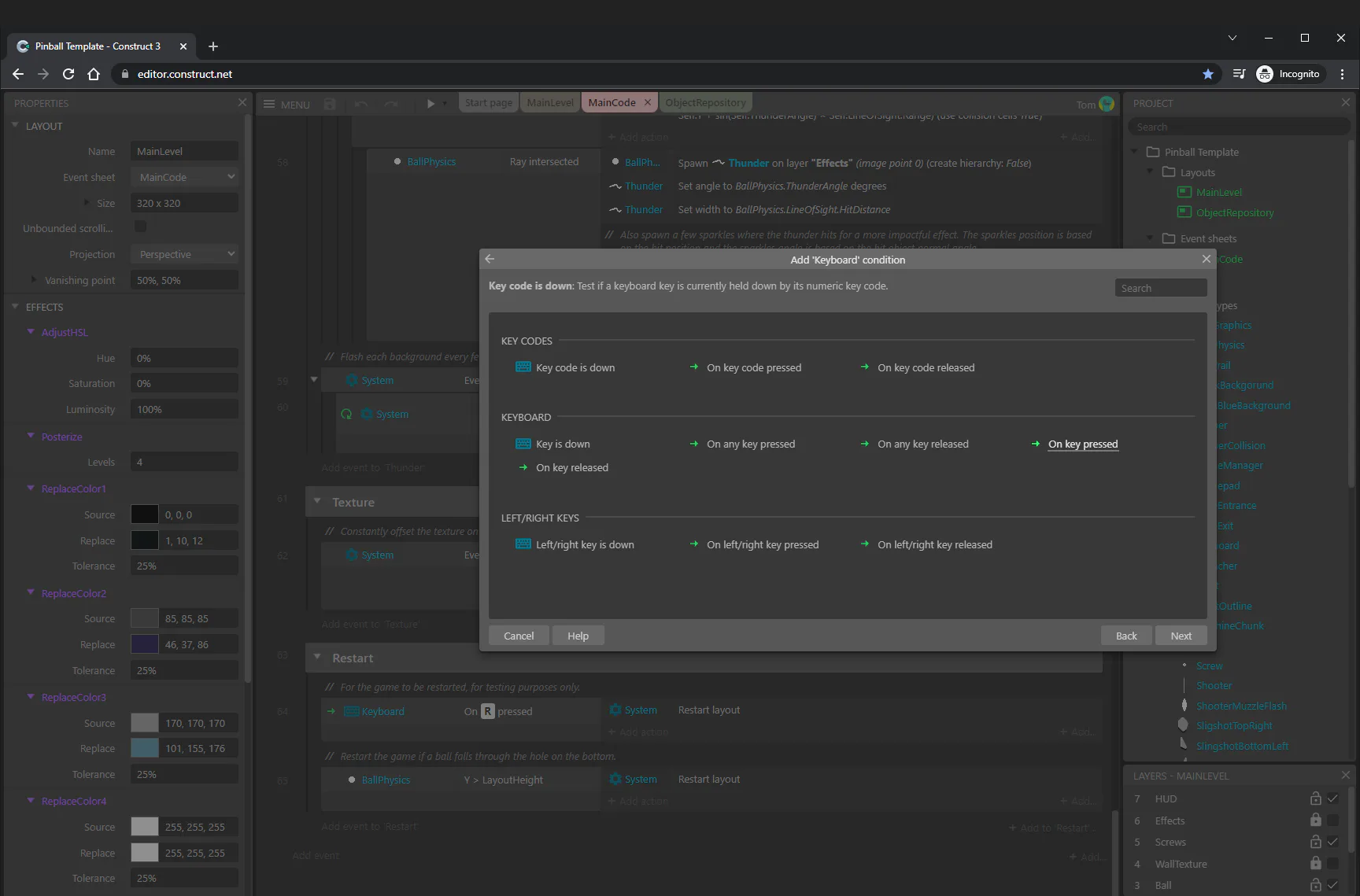1360x896 pixels.
Task: Collapse the LAYOUT properties section
Action: point(15,125)
